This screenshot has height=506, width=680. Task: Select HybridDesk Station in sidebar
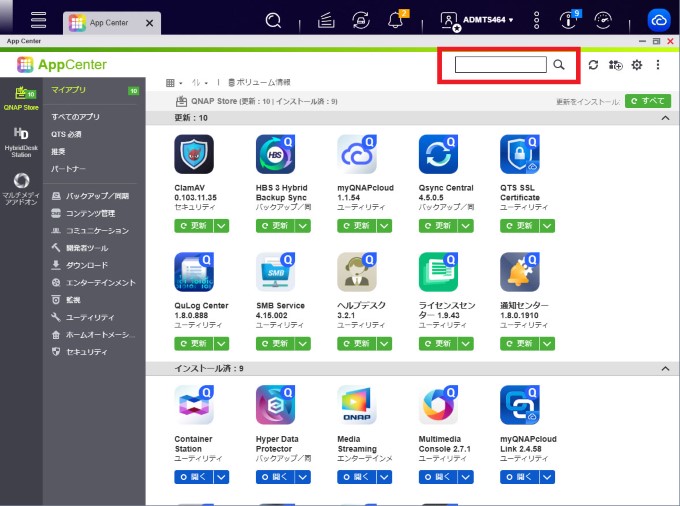pyautogui.click(x=21, y=142)
